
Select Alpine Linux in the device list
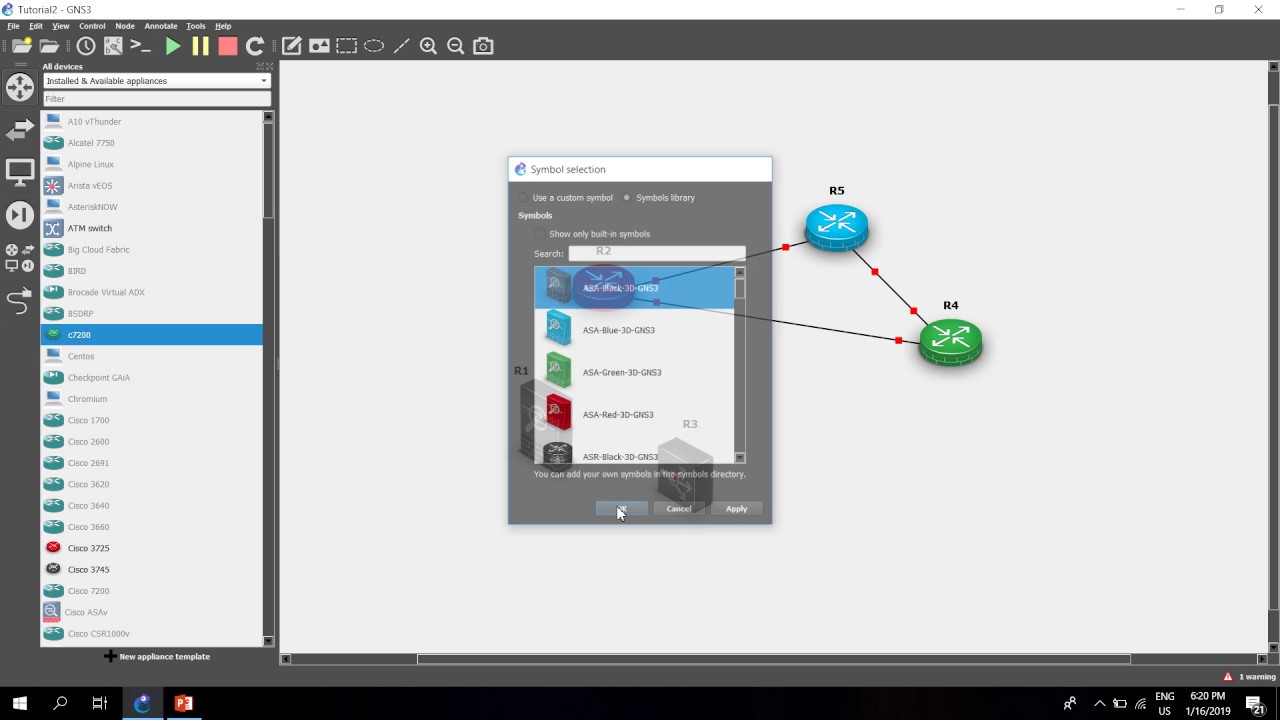pyautogui.click(x=151, y=164)
